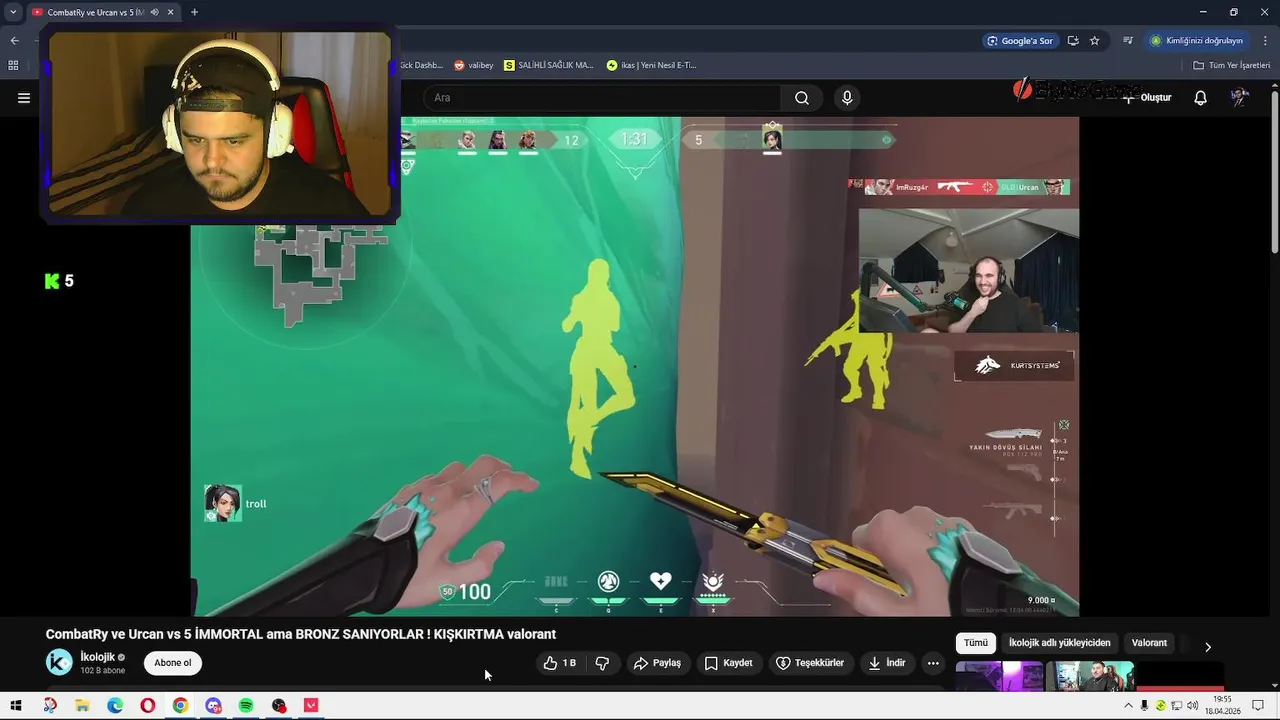Open the İkolojik channel name link

(98, 657)
